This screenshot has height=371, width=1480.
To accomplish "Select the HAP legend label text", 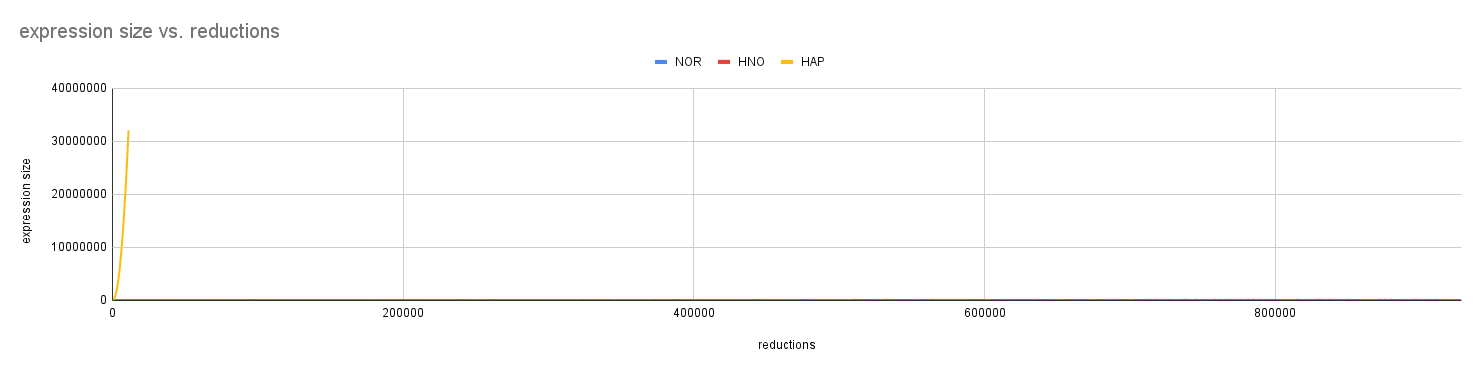I will (x=813, y=62).
